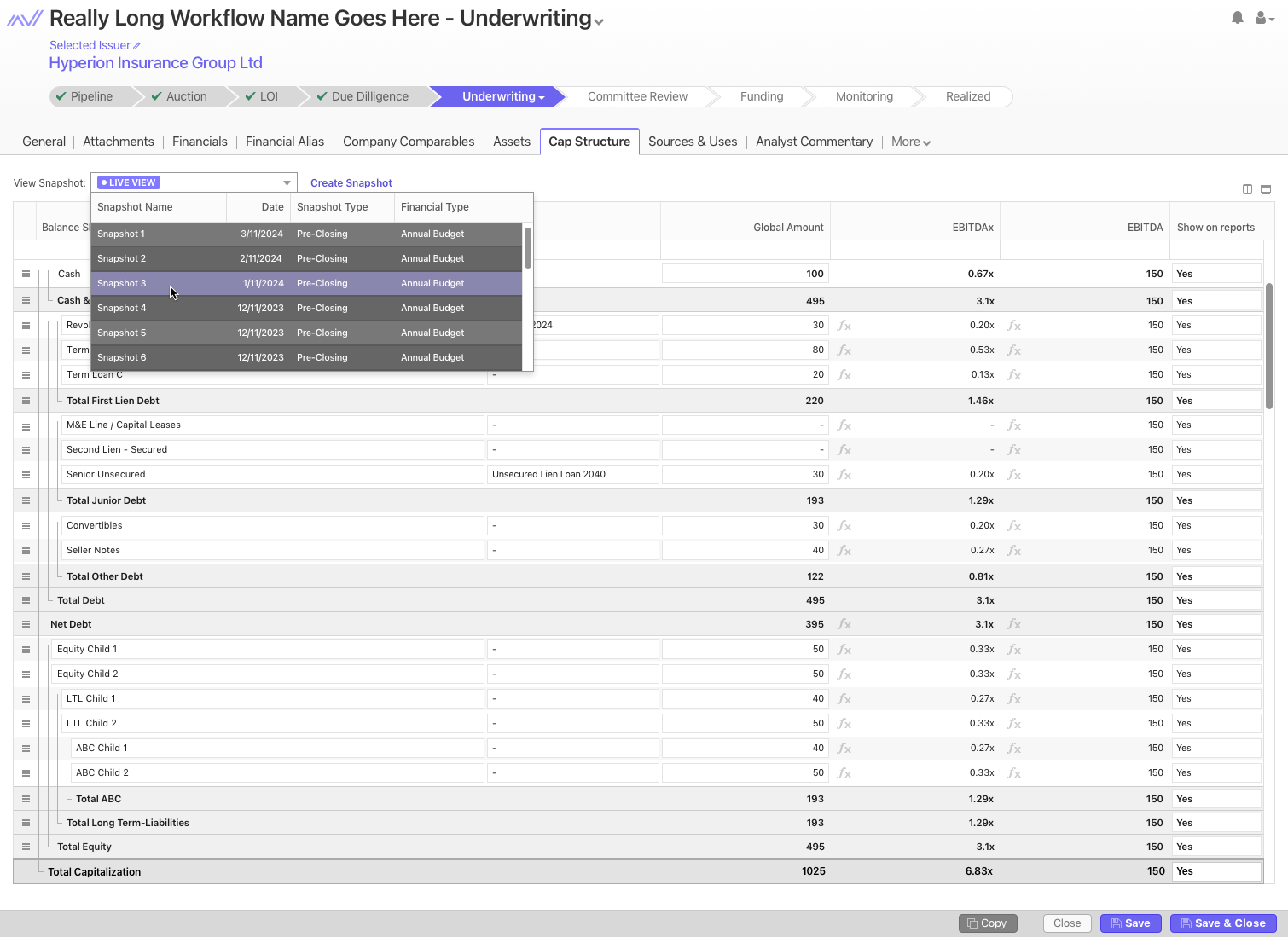The height and width of the screenshot is (937, 1288).
Task: Click the split columns layout icon
Action: click(x=1247, y=189)
